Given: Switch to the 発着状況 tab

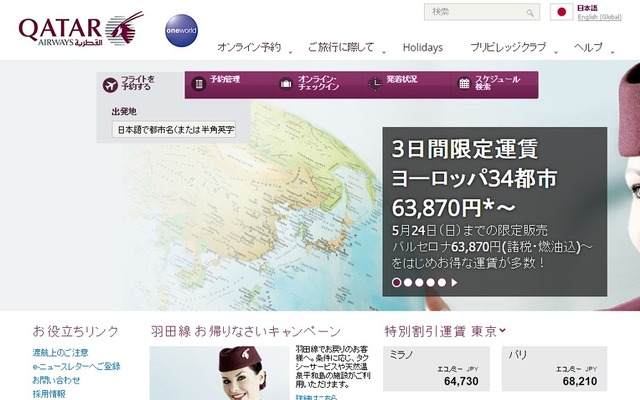Looking at the screenshot, I should coord(406,84).
